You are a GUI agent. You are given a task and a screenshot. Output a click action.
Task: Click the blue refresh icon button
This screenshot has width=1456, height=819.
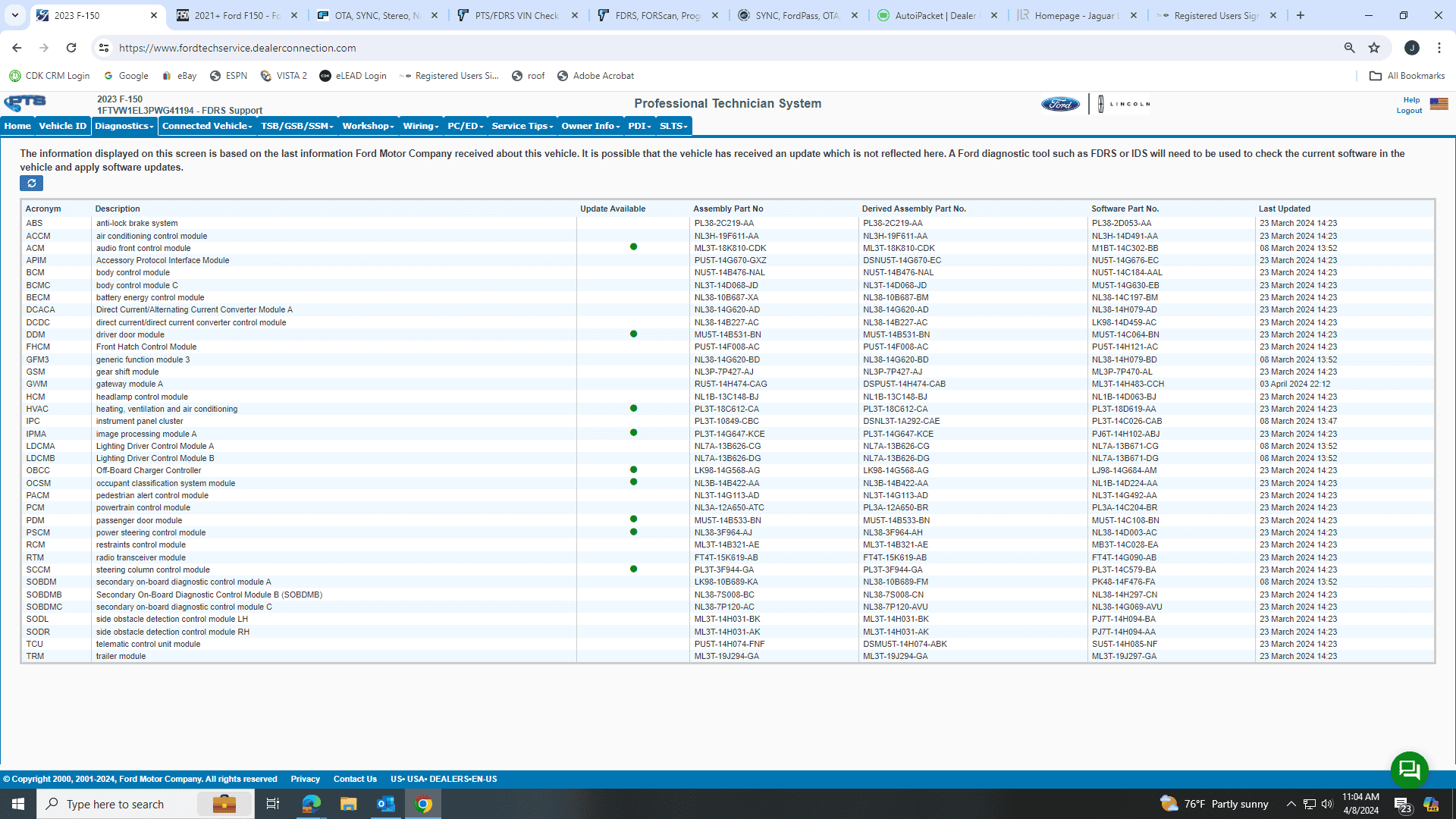[x=31, y=184]
